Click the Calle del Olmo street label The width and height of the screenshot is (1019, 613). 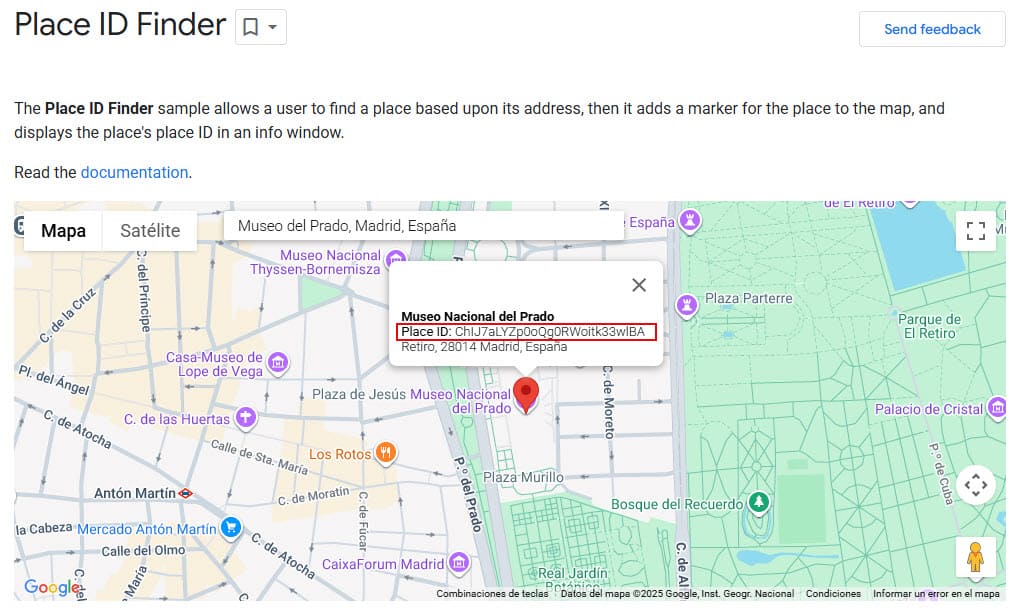click(143, 551)
